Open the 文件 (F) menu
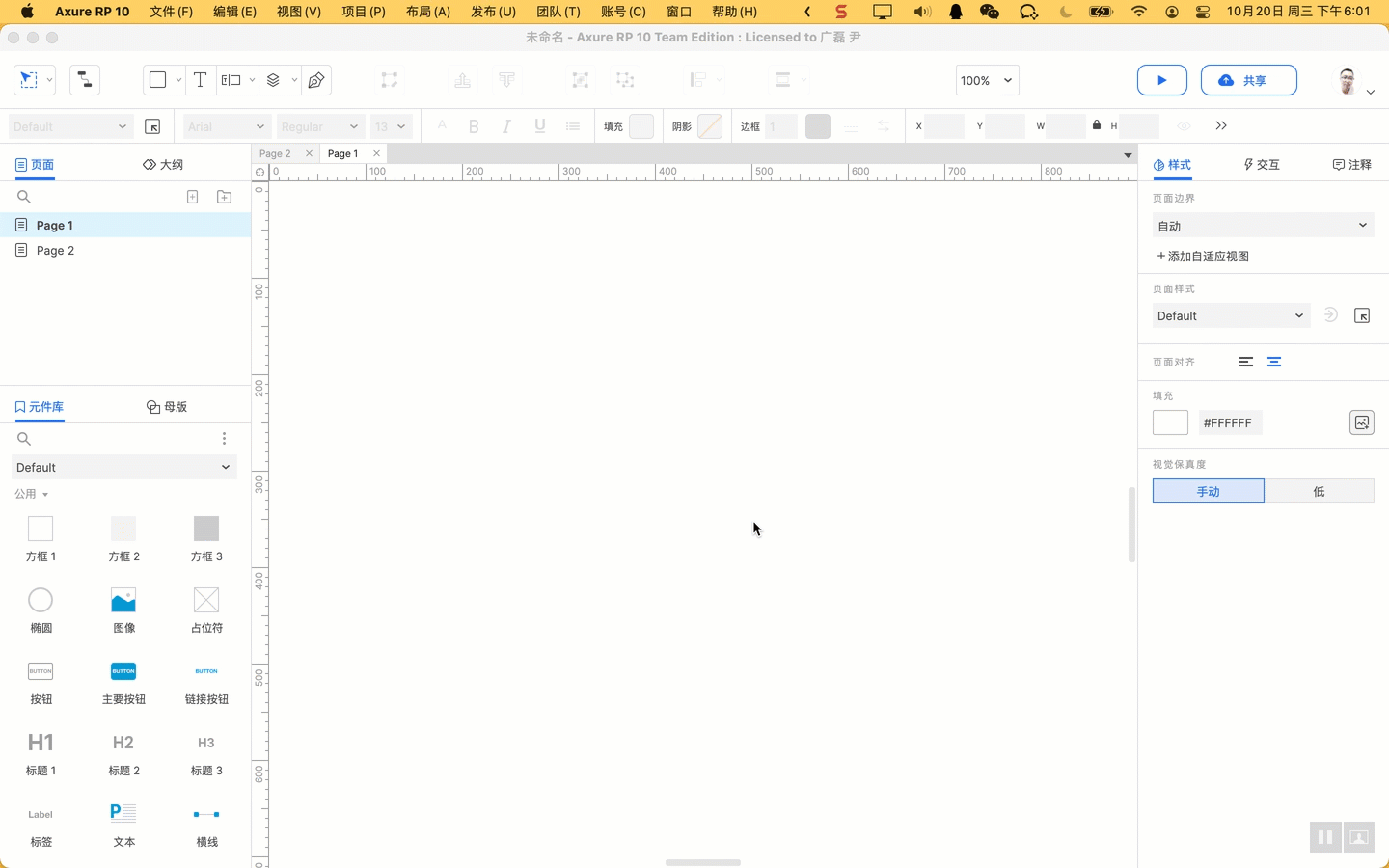The image size is (1389, 868). (x=171, y=12)
